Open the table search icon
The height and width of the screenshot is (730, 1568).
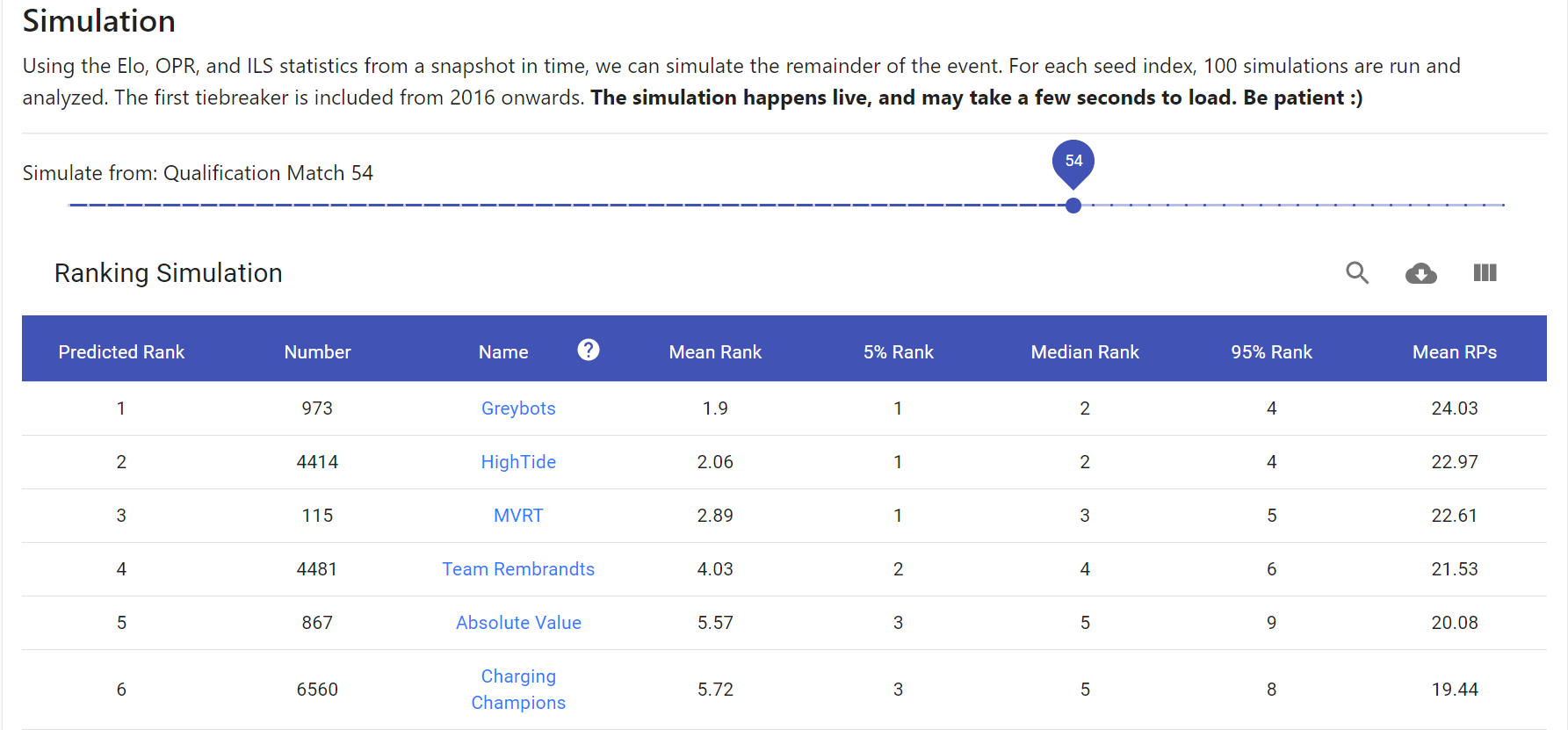[1357, 273]
